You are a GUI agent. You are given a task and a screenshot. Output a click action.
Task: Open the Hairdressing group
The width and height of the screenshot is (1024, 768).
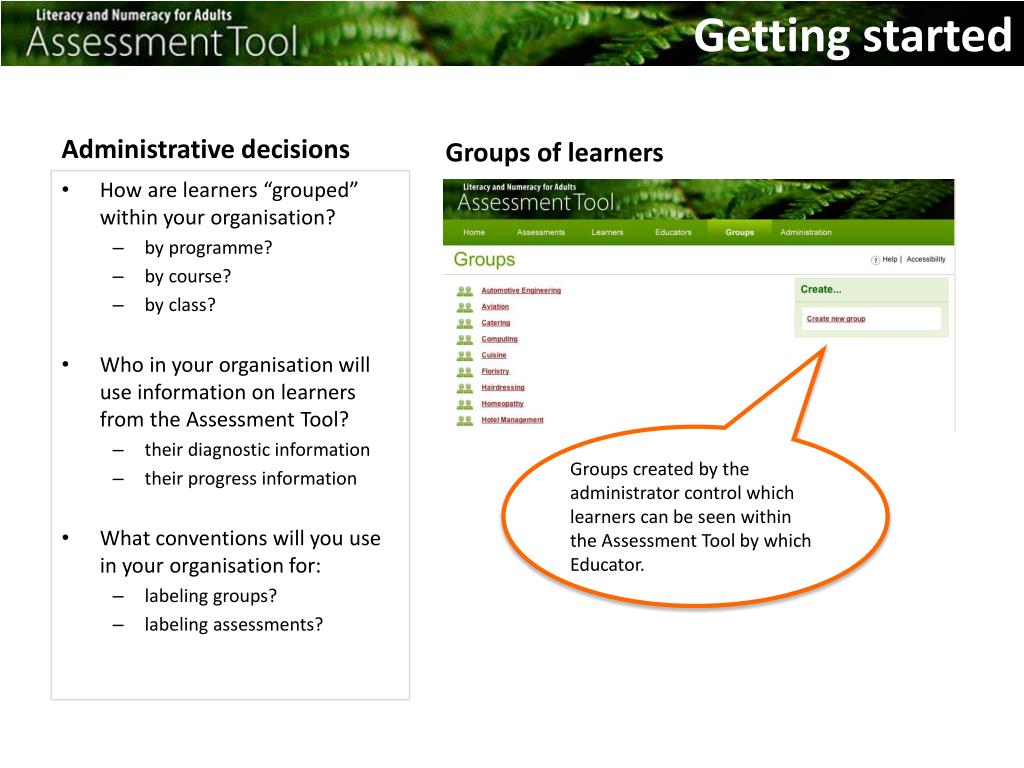(x=503, y=388)
